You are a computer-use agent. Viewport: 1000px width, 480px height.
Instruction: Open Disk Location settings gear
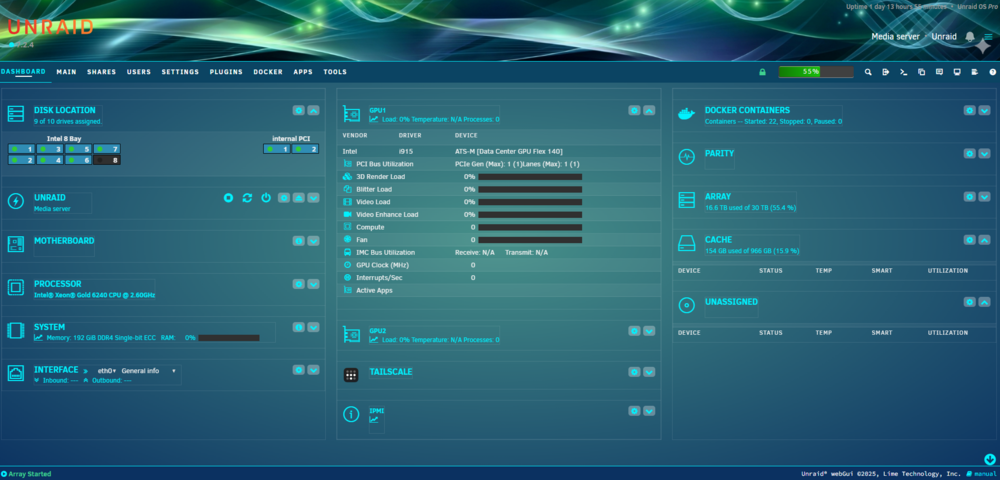tap(298, 110)
